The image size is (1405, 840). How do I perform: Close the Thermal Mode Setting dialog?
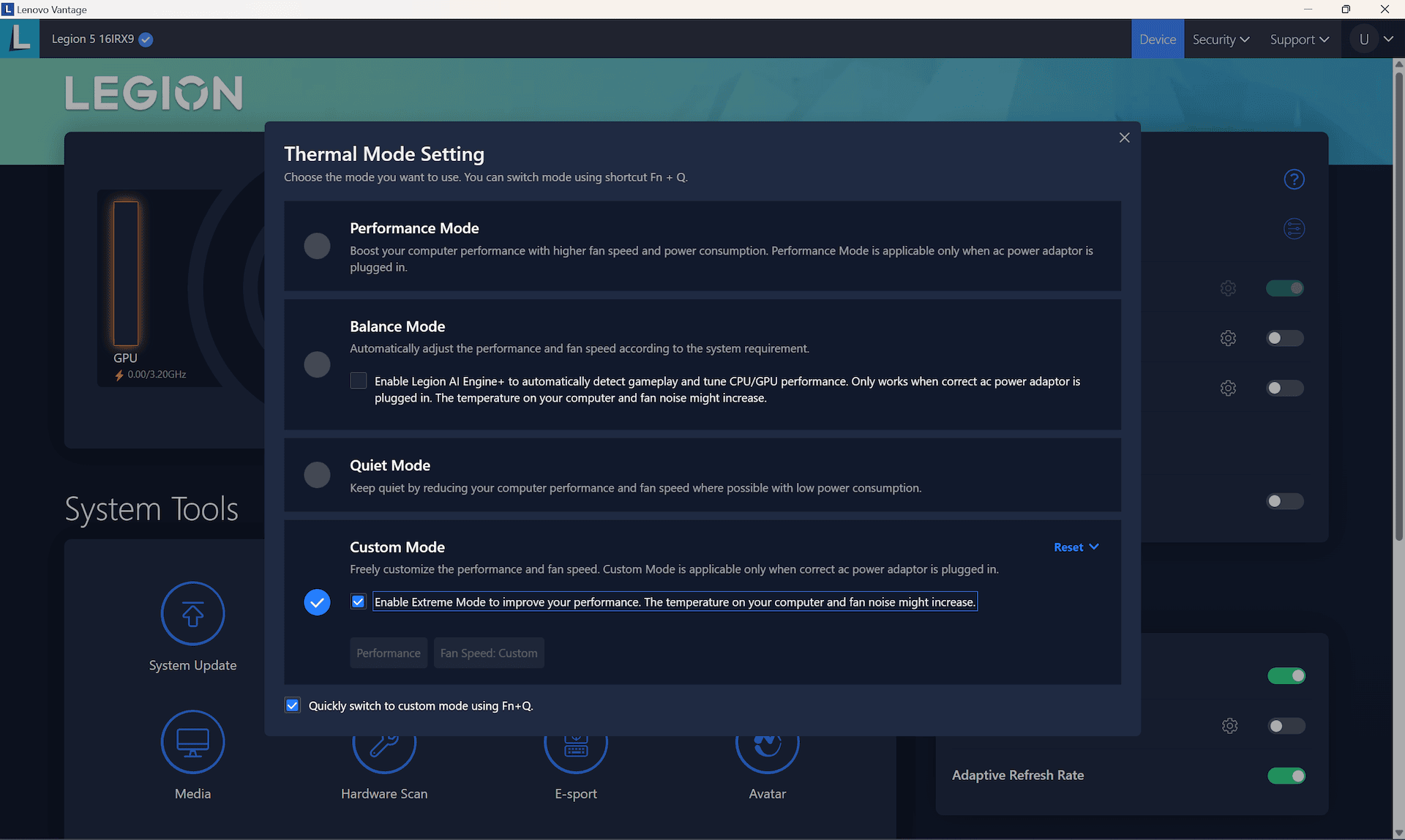click(1124, 138)
